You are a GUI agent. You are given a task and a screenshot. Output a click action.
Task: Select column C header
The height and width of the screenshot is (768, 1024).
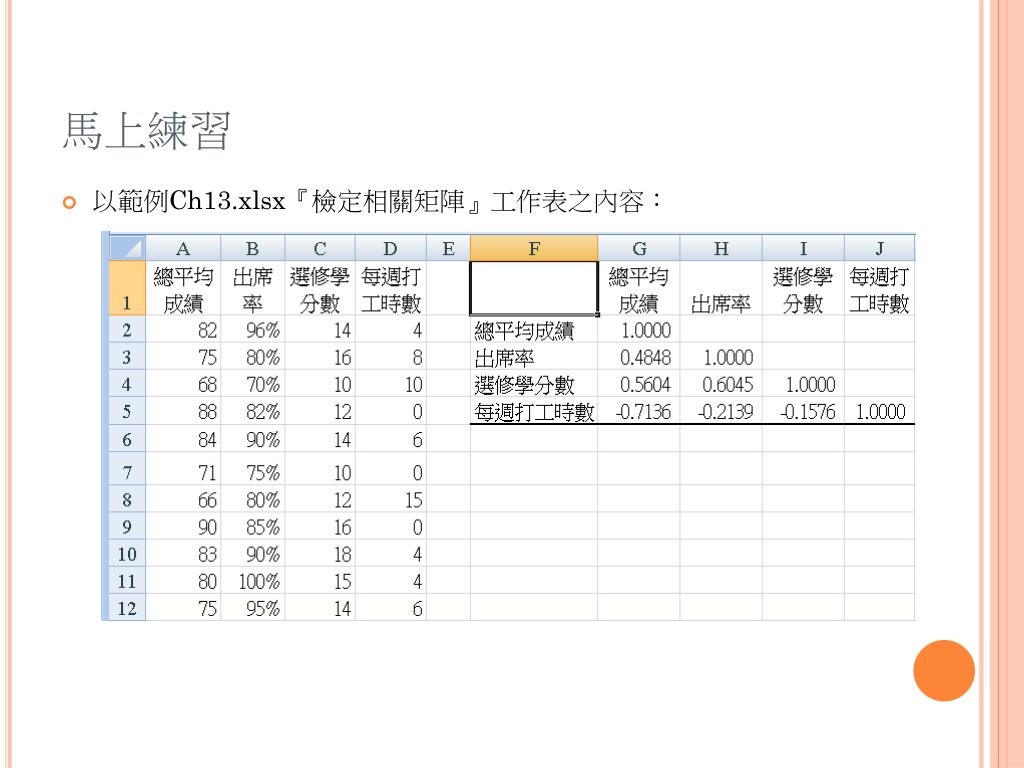(320, 248)
